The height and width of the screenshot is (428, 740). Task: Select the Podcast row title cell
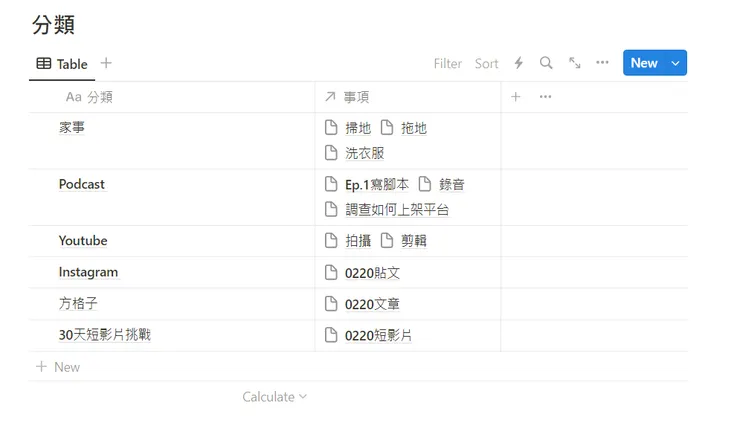[x=82, y=184]
